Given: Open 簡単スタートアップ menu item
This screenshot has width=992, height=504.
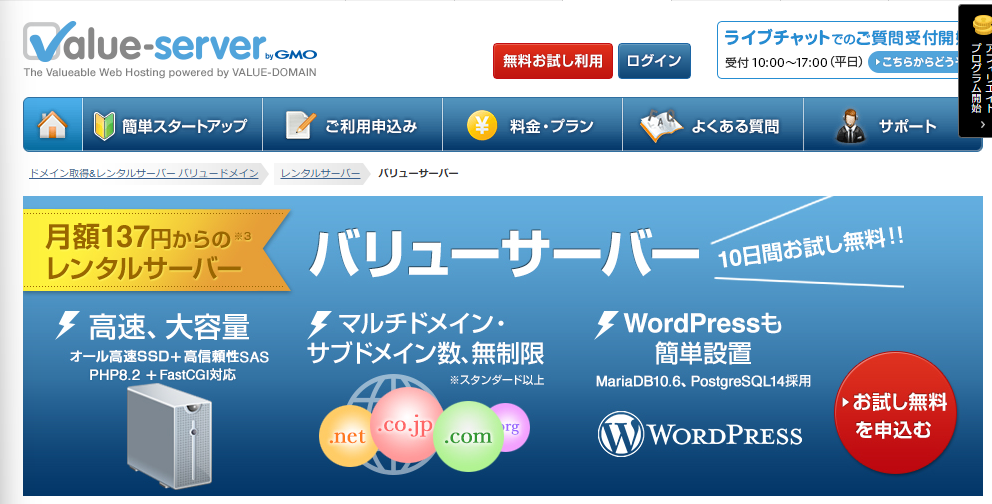Looking at the screenshot, I should pos(172,125).
